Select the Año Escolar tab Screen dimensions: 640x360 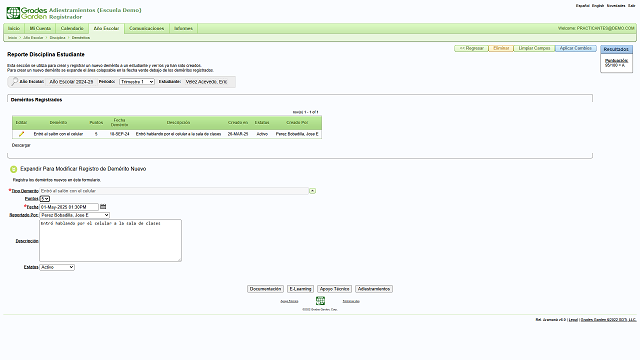coord(106,29)
